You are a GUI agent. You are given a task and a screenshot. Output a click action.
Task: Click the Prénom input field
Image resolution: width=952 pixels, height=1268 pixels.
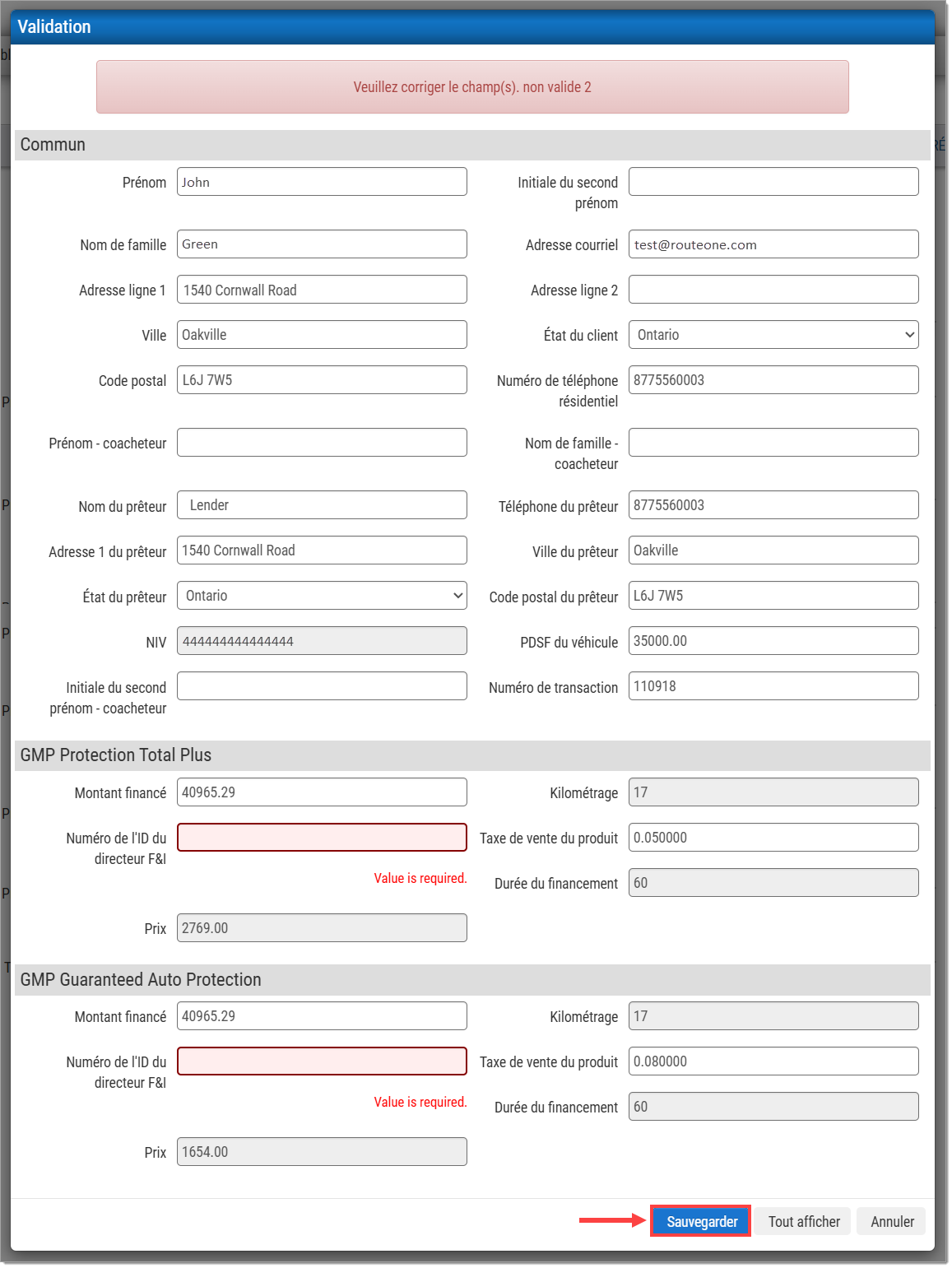(322, 182)
